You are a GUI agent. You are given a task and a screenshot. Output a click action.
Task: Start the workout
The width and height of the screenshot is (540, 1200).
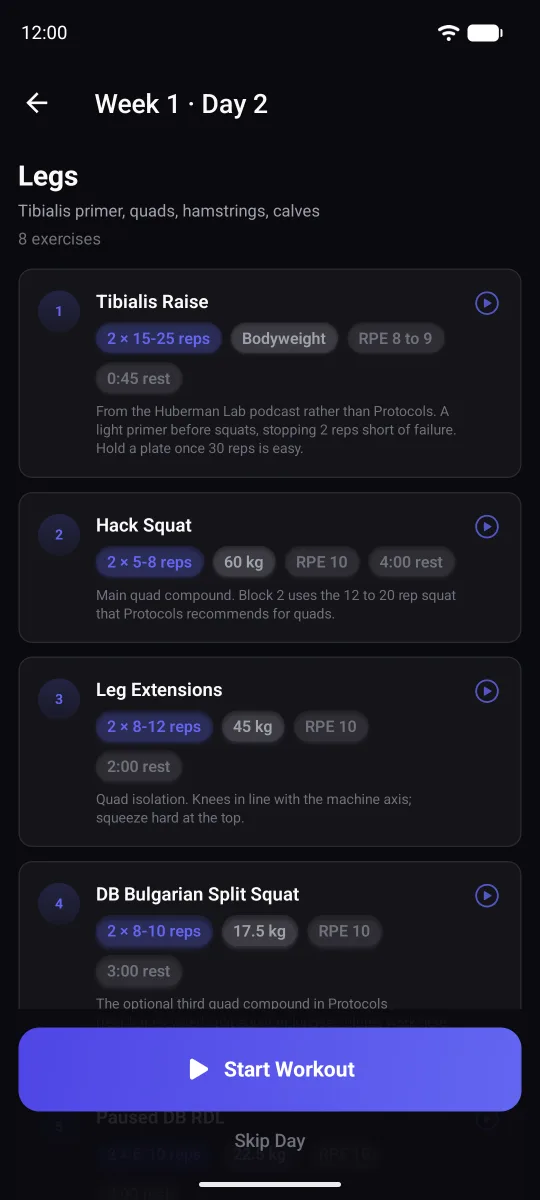(270, 1069)
